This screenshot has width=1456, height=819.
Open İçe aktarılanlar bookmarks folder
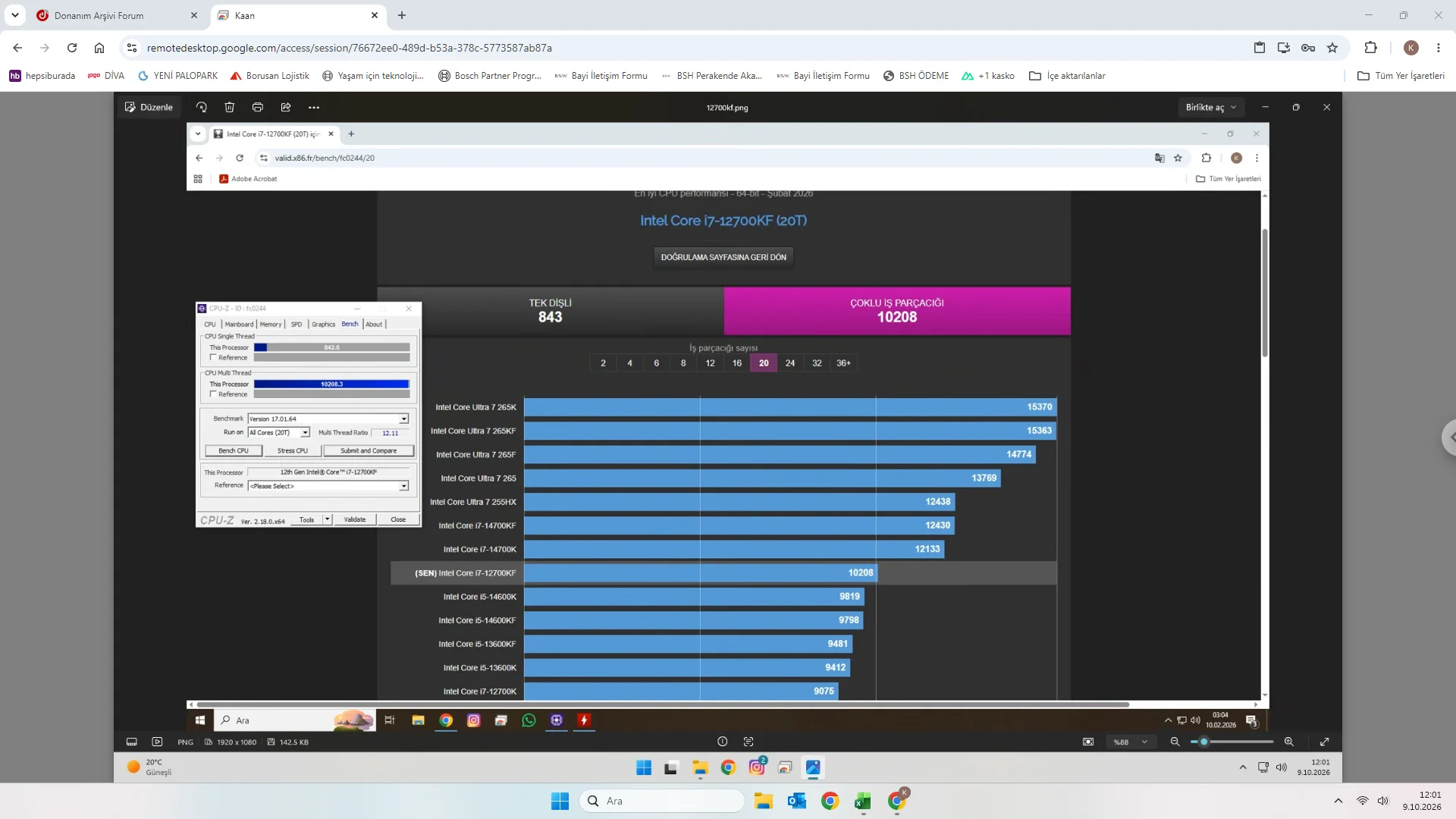(1067, 76)
